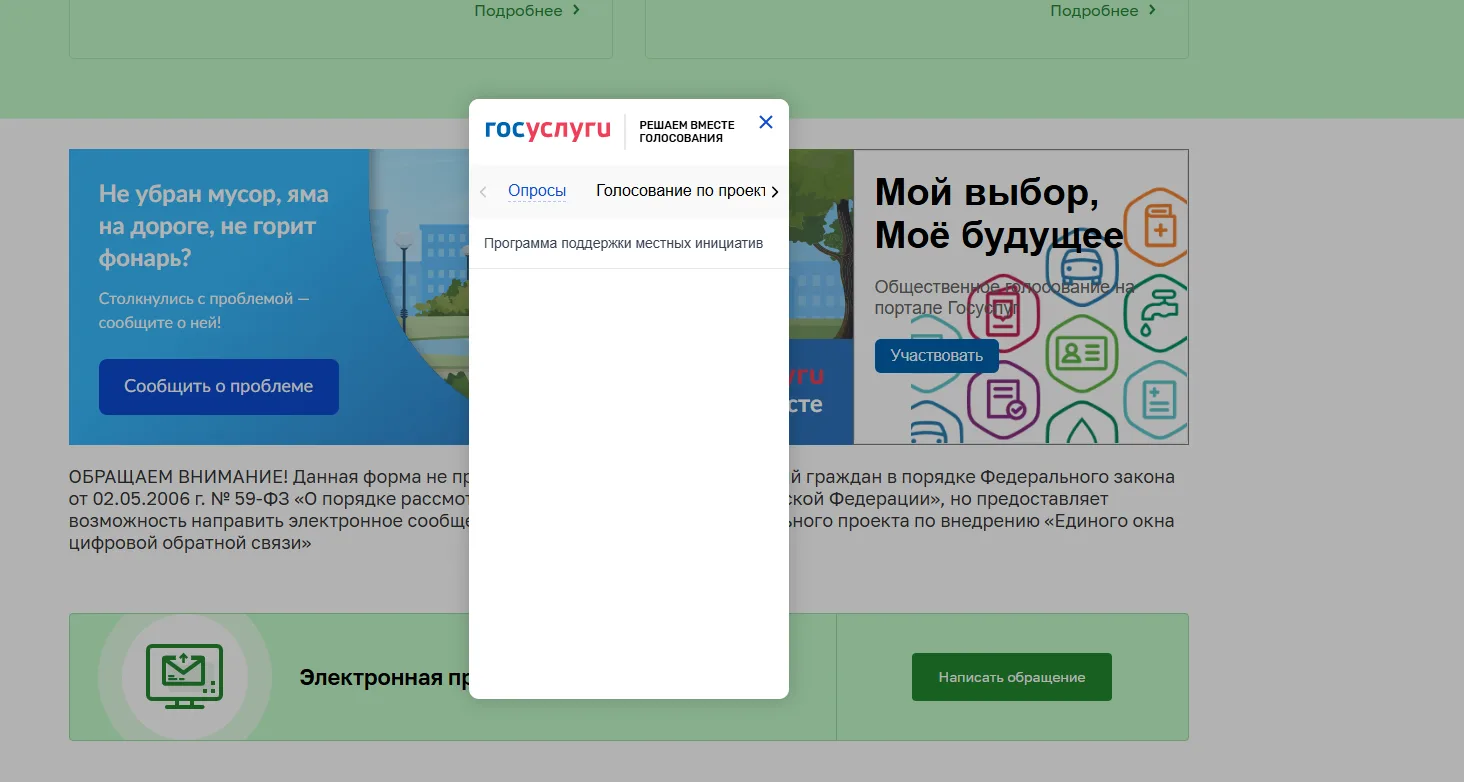Open the Госуслуги logo in popup
Viewport: 1464px width, 782px height.
tap(547, 130)
